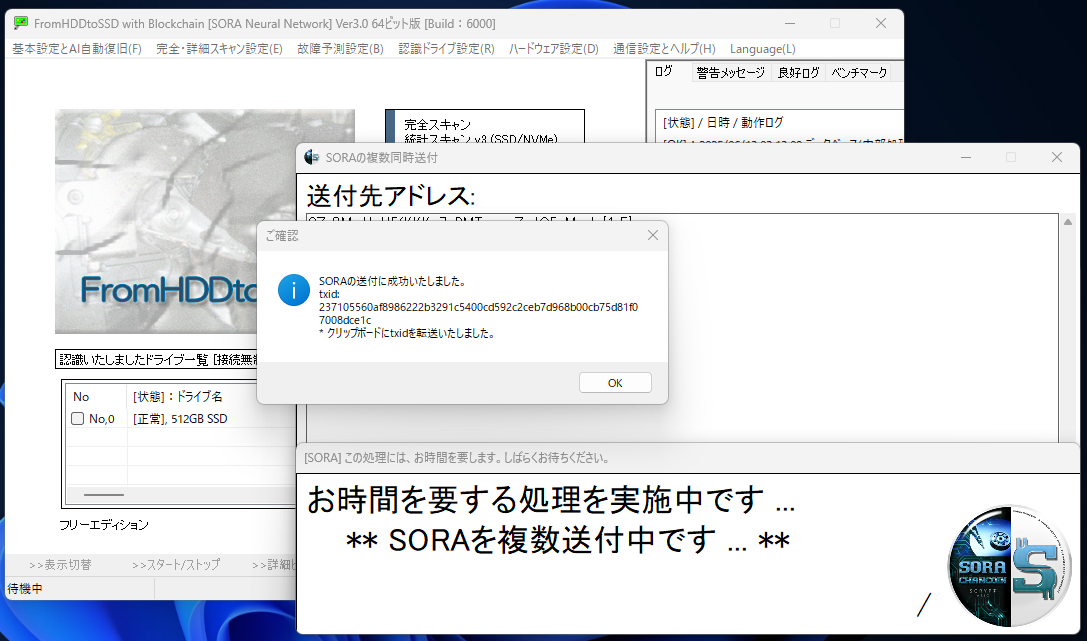This screenshot has height=641, width=1087.
Task: Click the [正常], 512GB SSD drive entry
Action: (180, 419)
